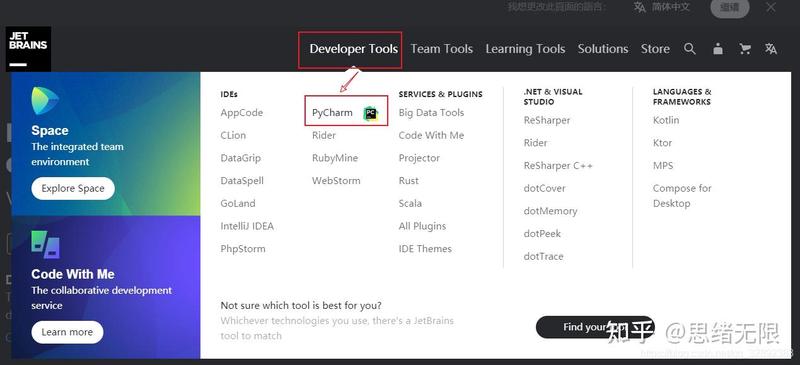Click the language translate icon in navbar
This screenshot has height=365, width=800.
coord(771,49)
